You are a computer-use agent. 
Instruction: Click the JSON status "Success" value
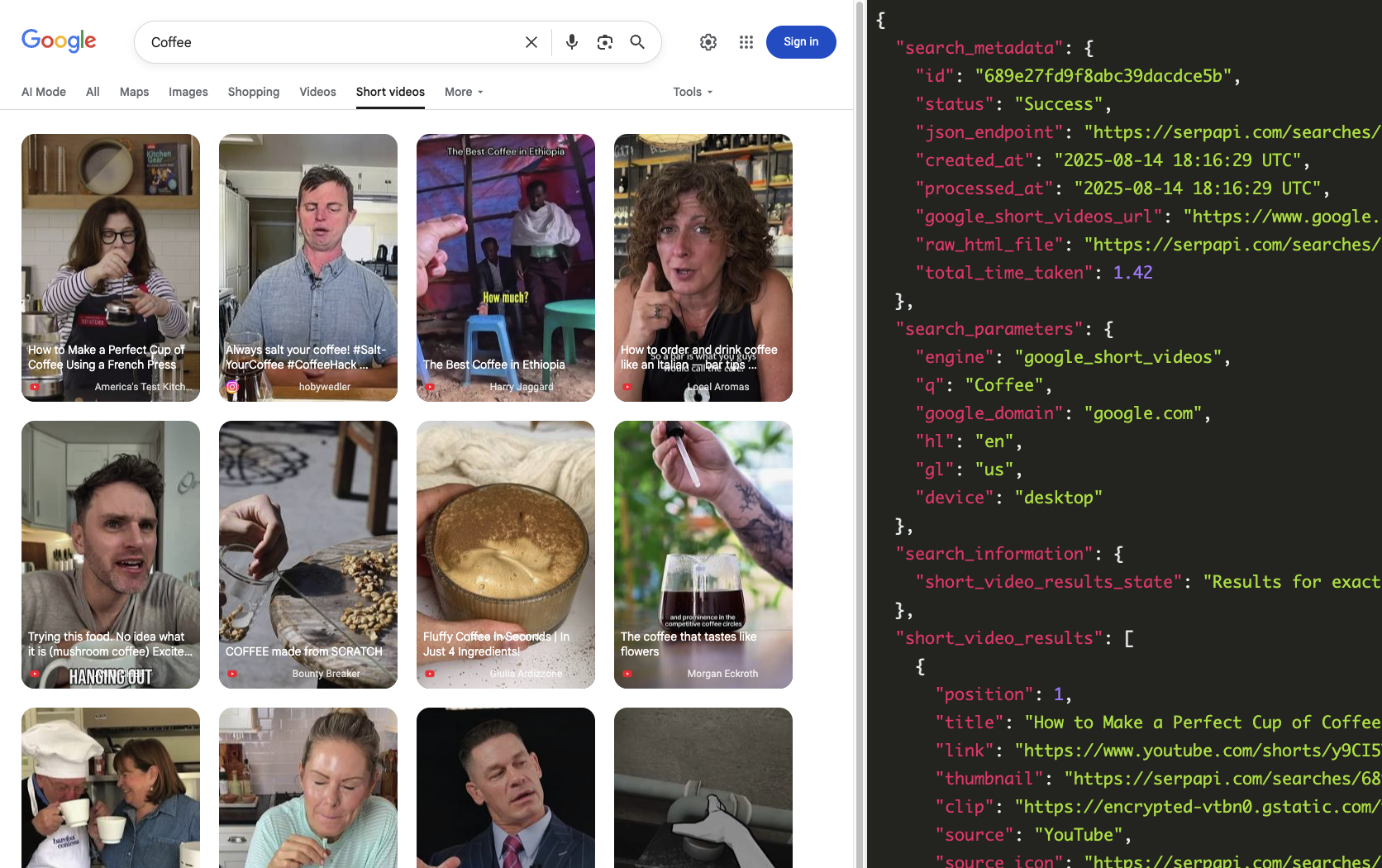click(1059, 104)
